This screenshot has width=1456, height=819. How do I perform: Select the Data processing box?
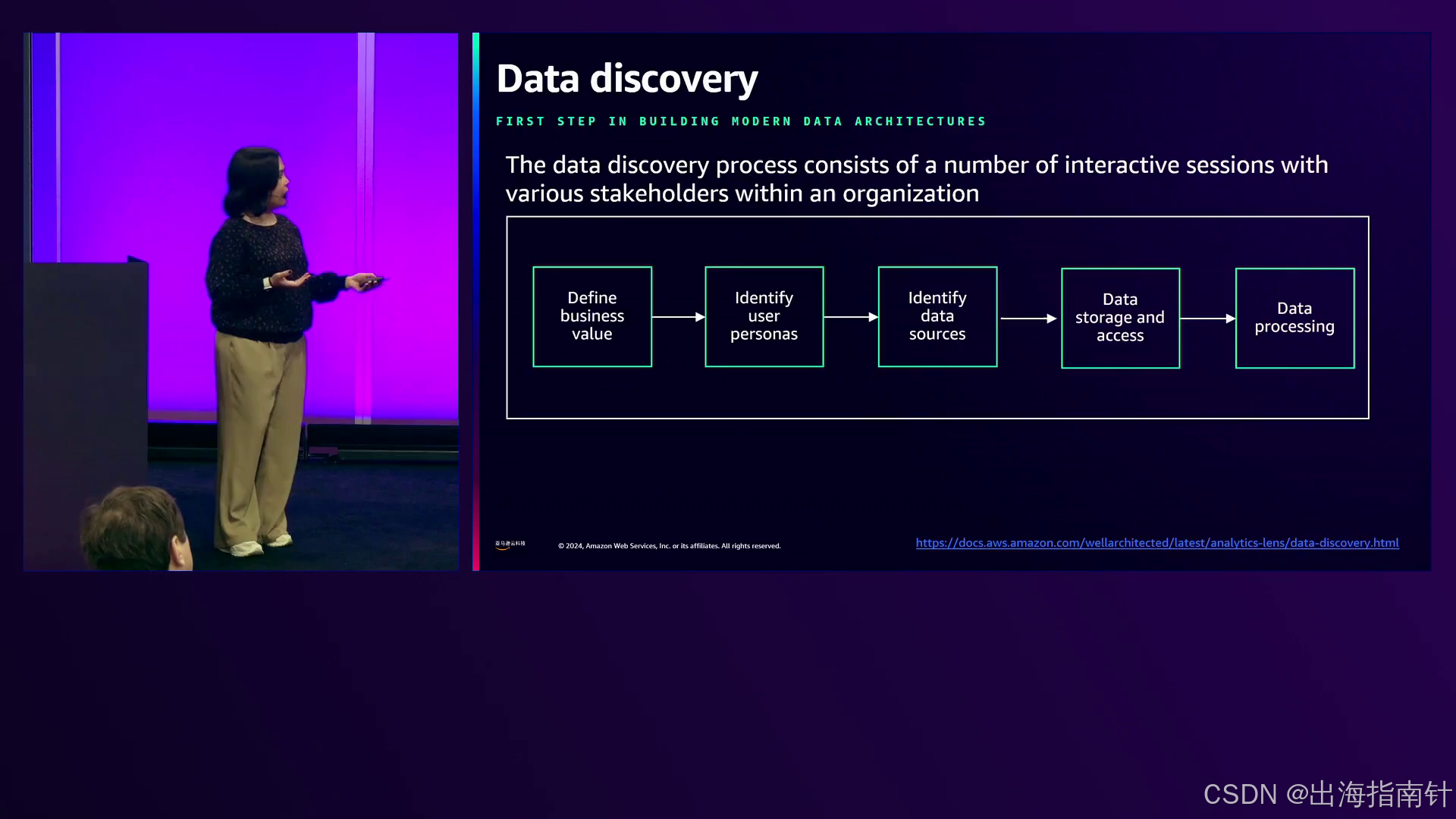[1294, 318]
